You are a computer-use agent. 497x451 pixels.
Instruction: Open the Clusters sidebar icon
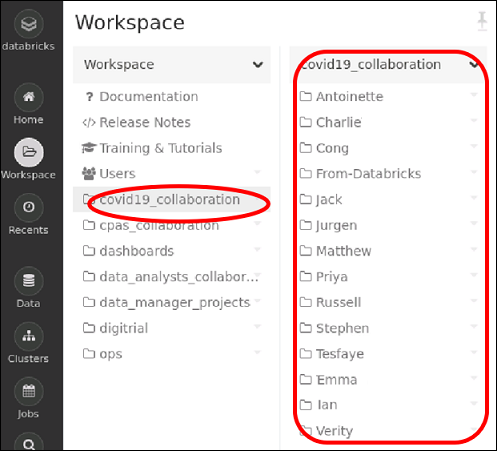[x=29, y=336]
